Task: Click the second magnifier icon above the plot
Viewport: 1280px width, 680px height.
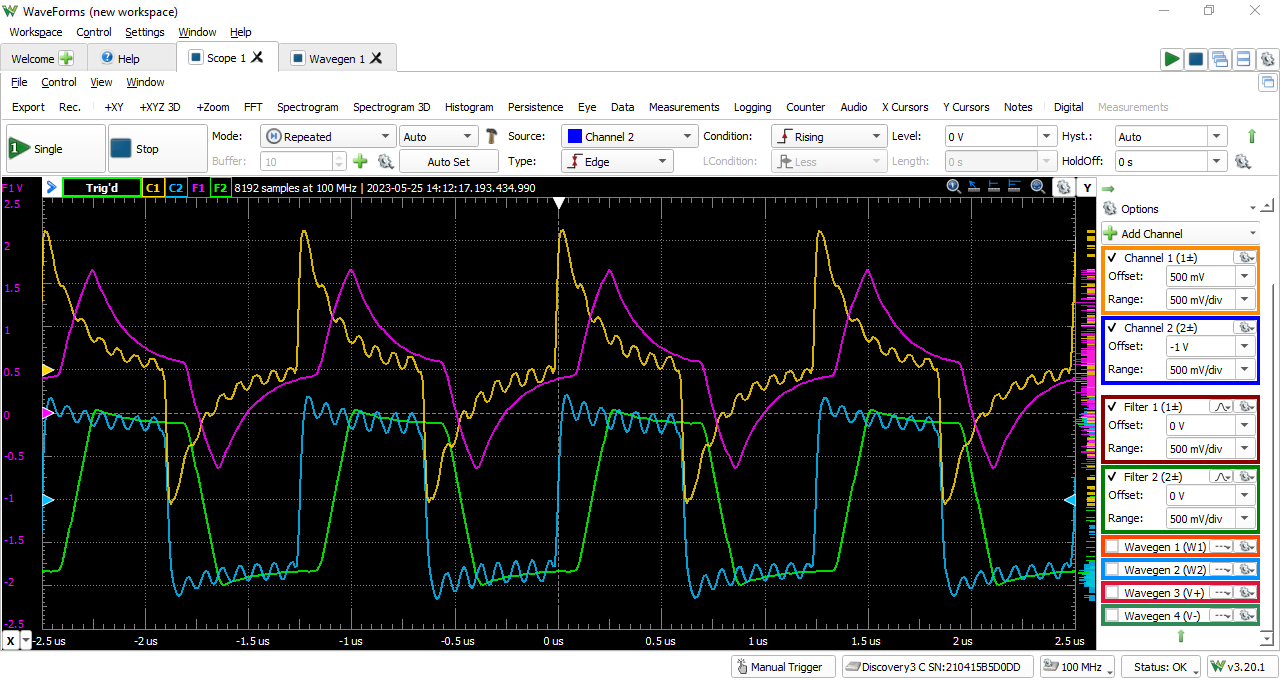Action: point(1038,187)
